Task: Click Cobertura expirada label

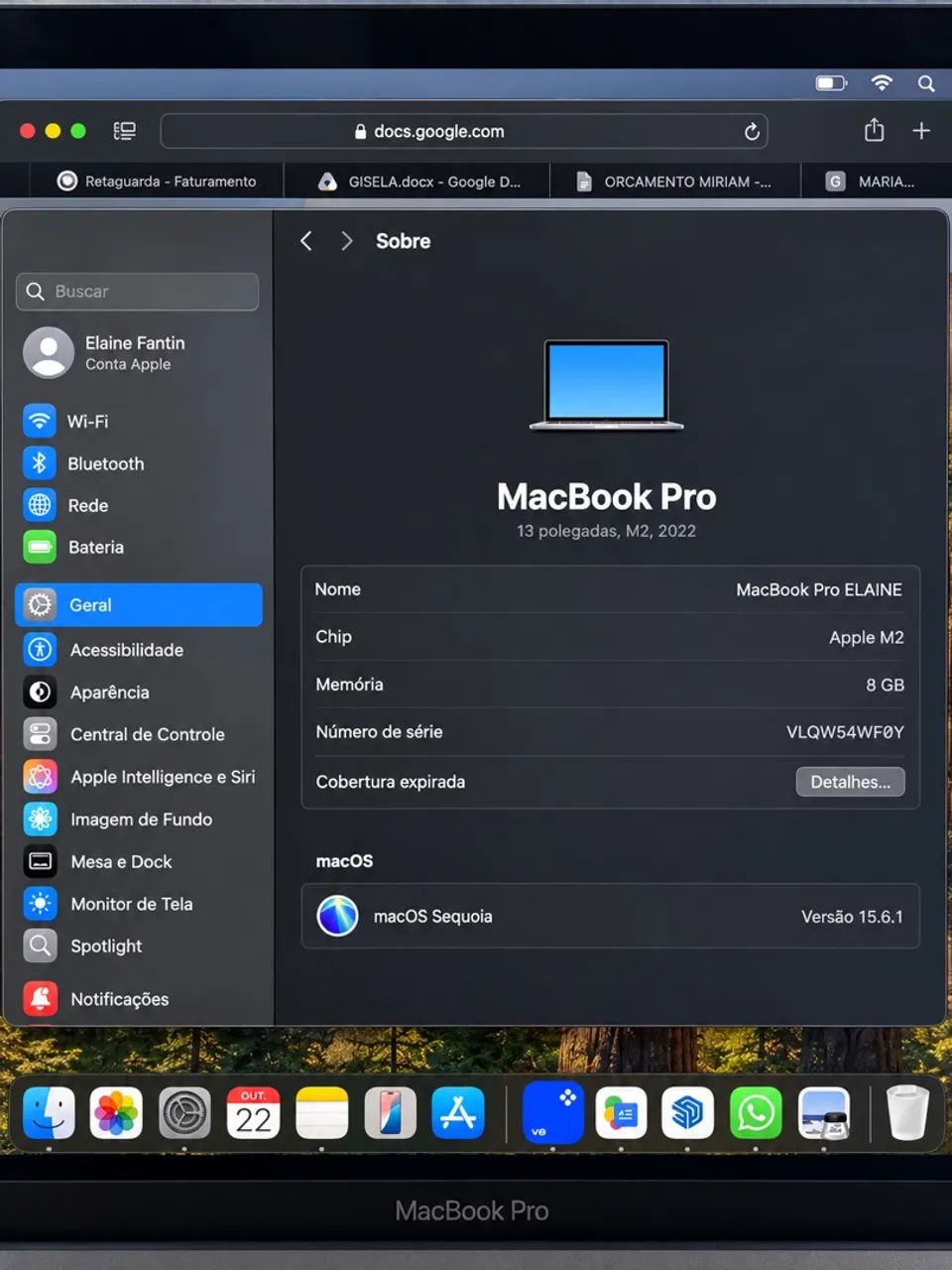Action: (x=391, y=782)
